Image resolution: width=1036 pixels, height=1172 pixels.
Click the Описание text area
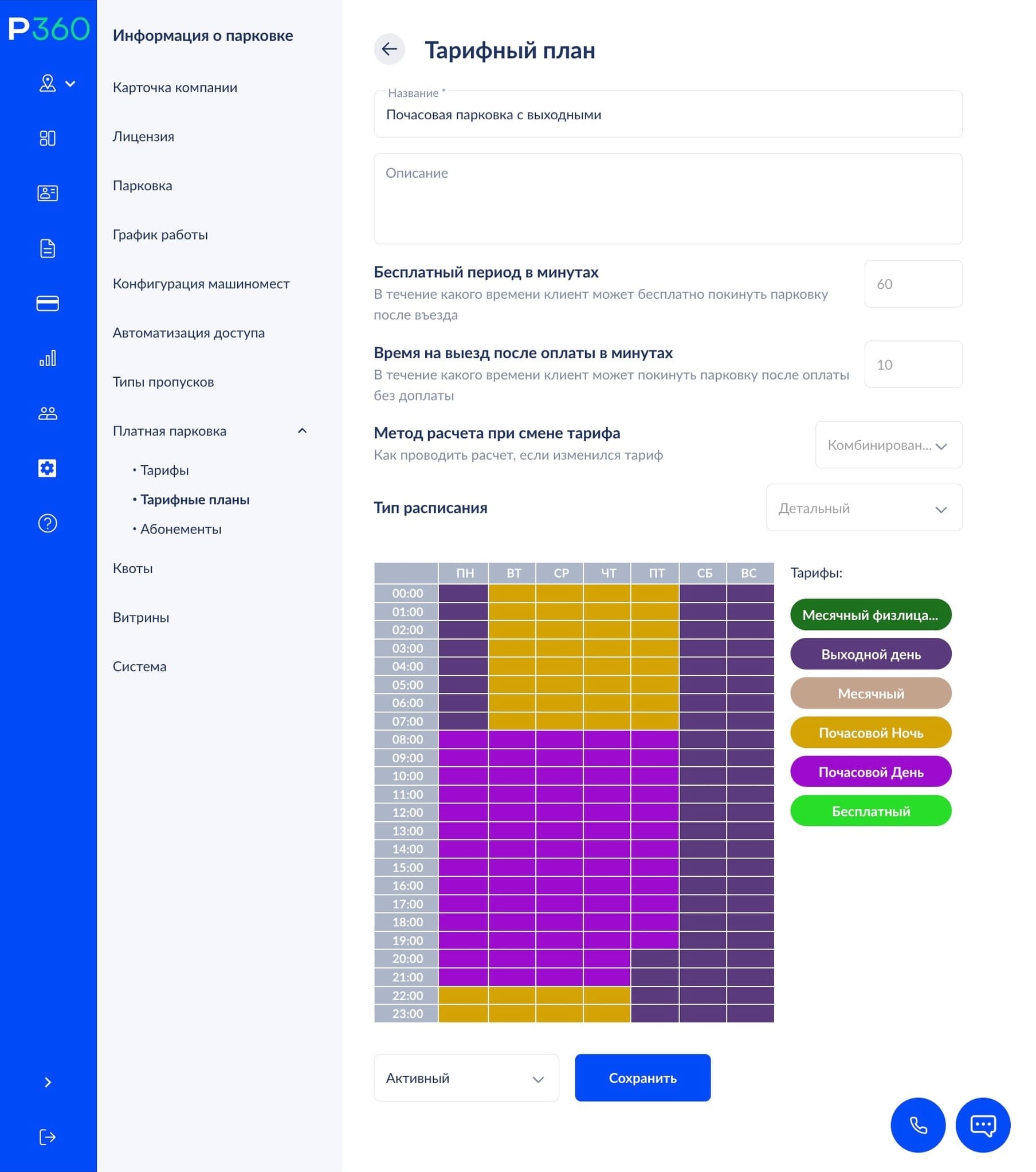(x=668, y=199)
